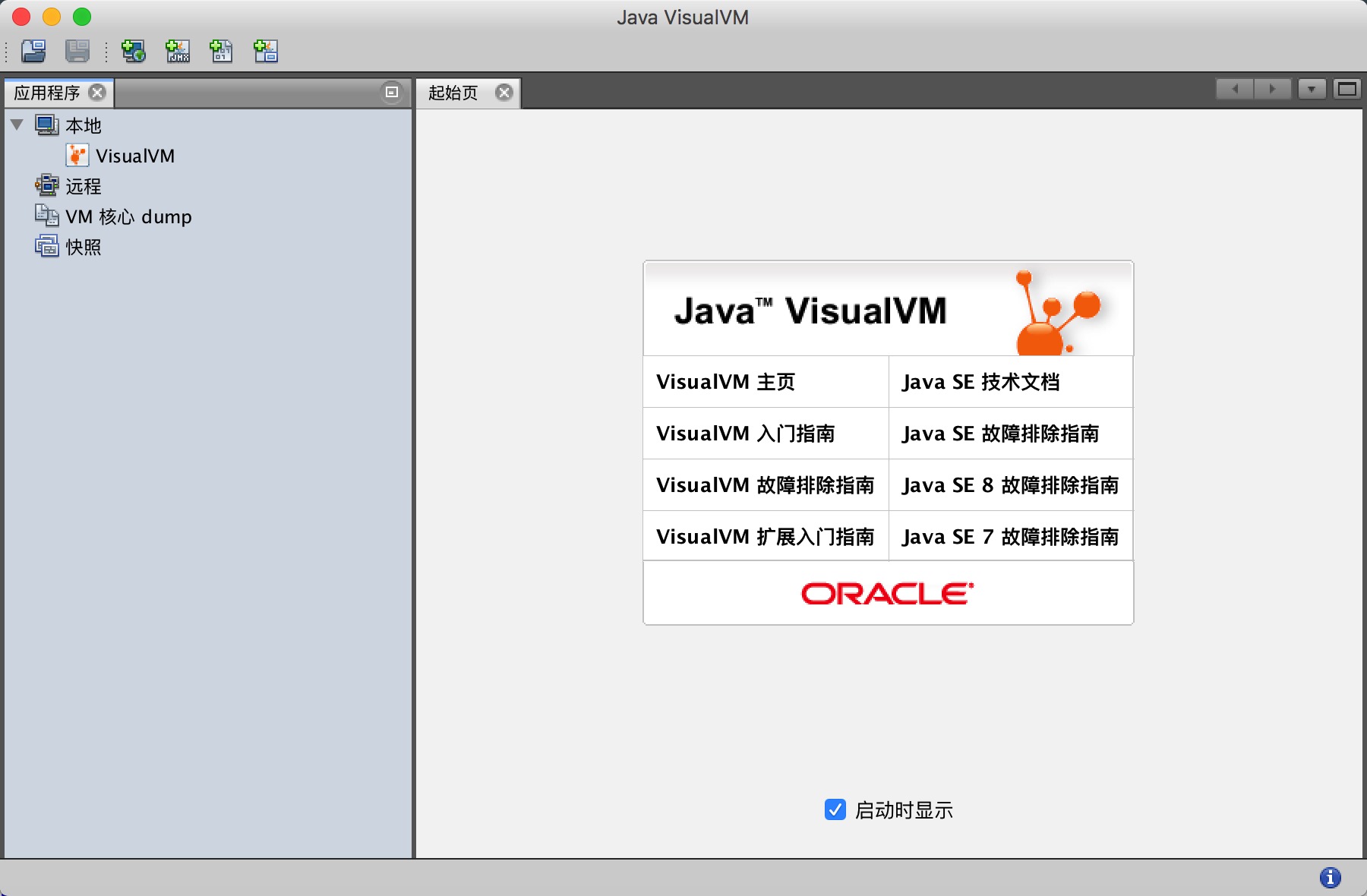The image size is (1367, 896).
Task: Click the Add JMX Connection toolbar icon
Action: 178,51
